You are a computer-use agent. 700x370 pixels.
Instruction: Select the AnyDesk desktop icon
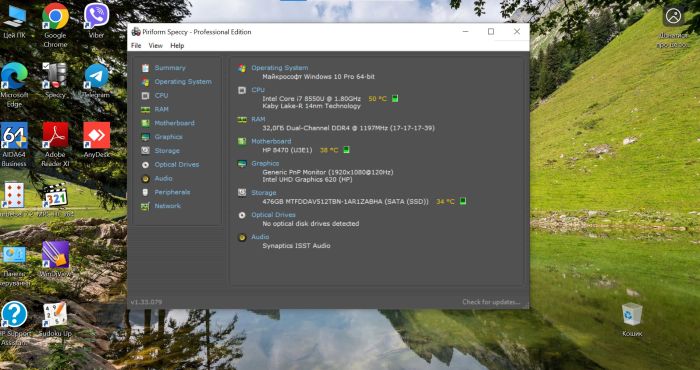point(96,140)
